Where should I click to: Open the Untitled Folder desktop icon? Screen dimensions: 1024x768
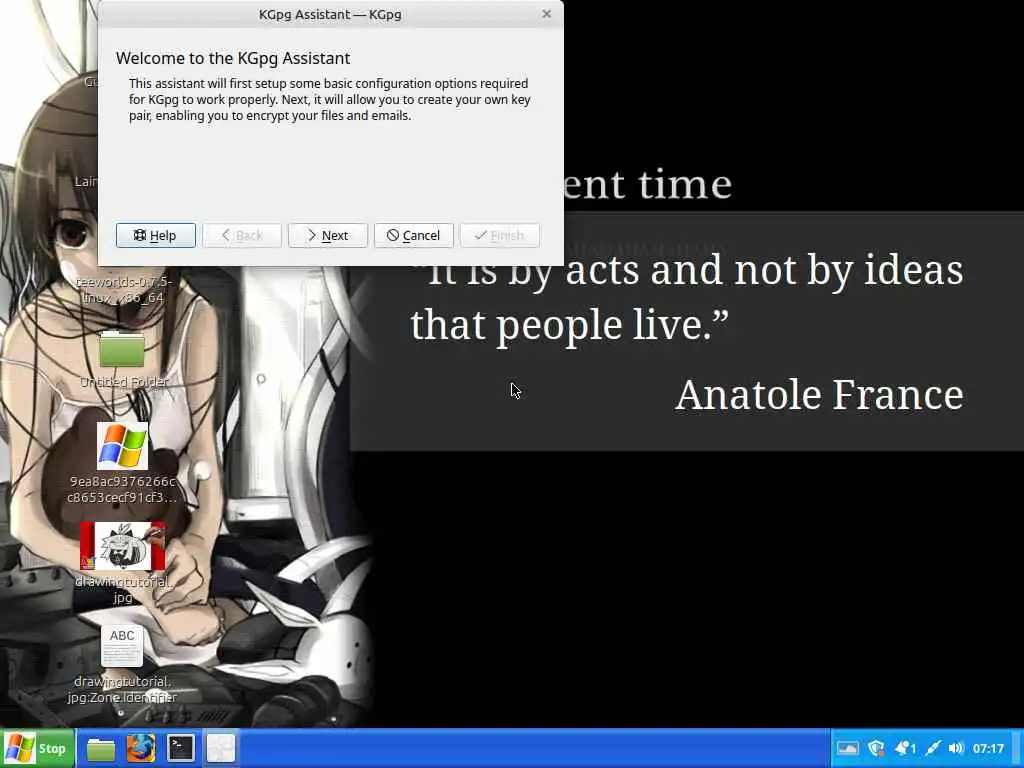point(123,359)
